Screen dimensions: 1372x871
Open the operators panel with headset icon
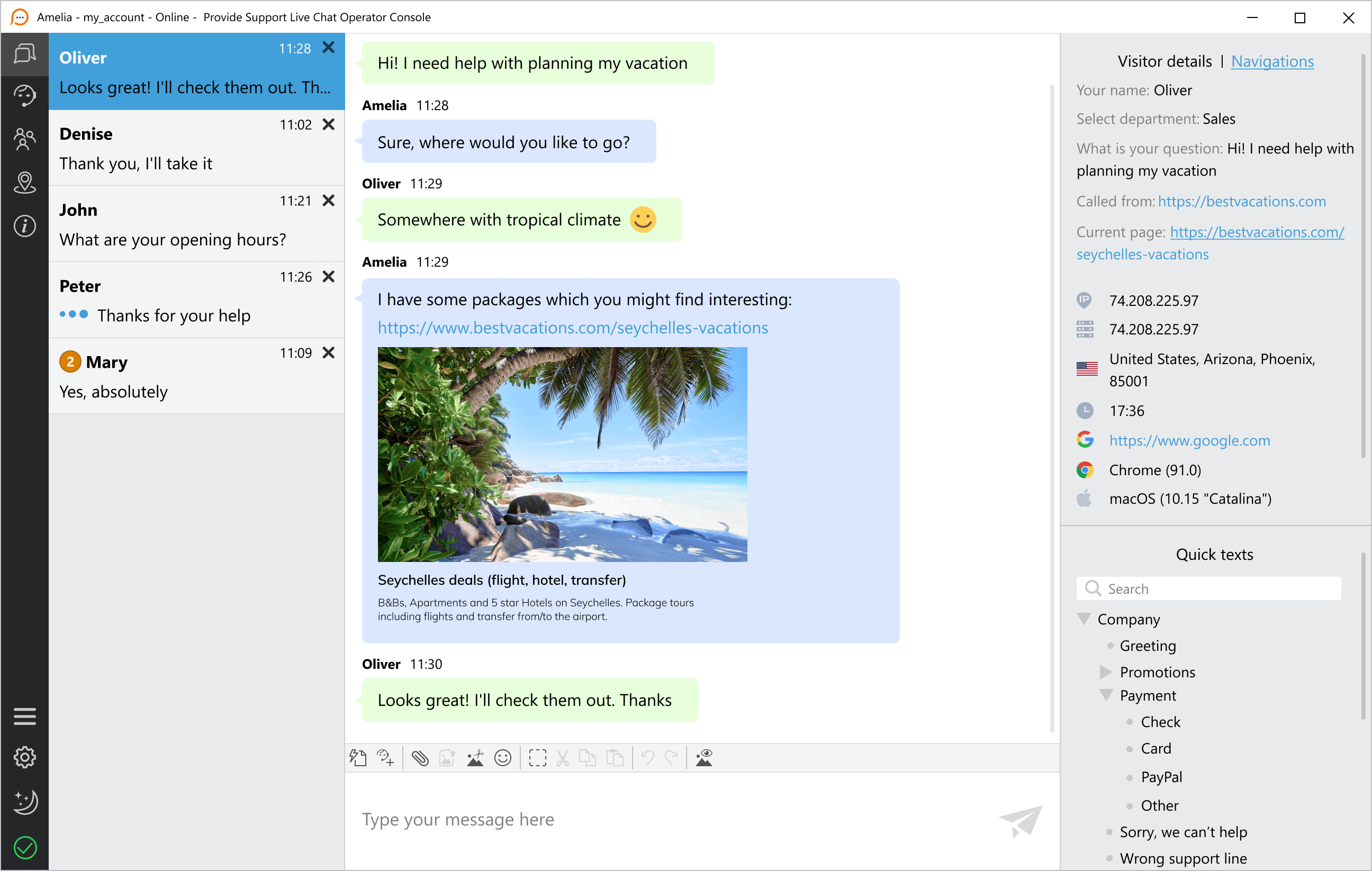pyautogui.click(x=25, y=96)
